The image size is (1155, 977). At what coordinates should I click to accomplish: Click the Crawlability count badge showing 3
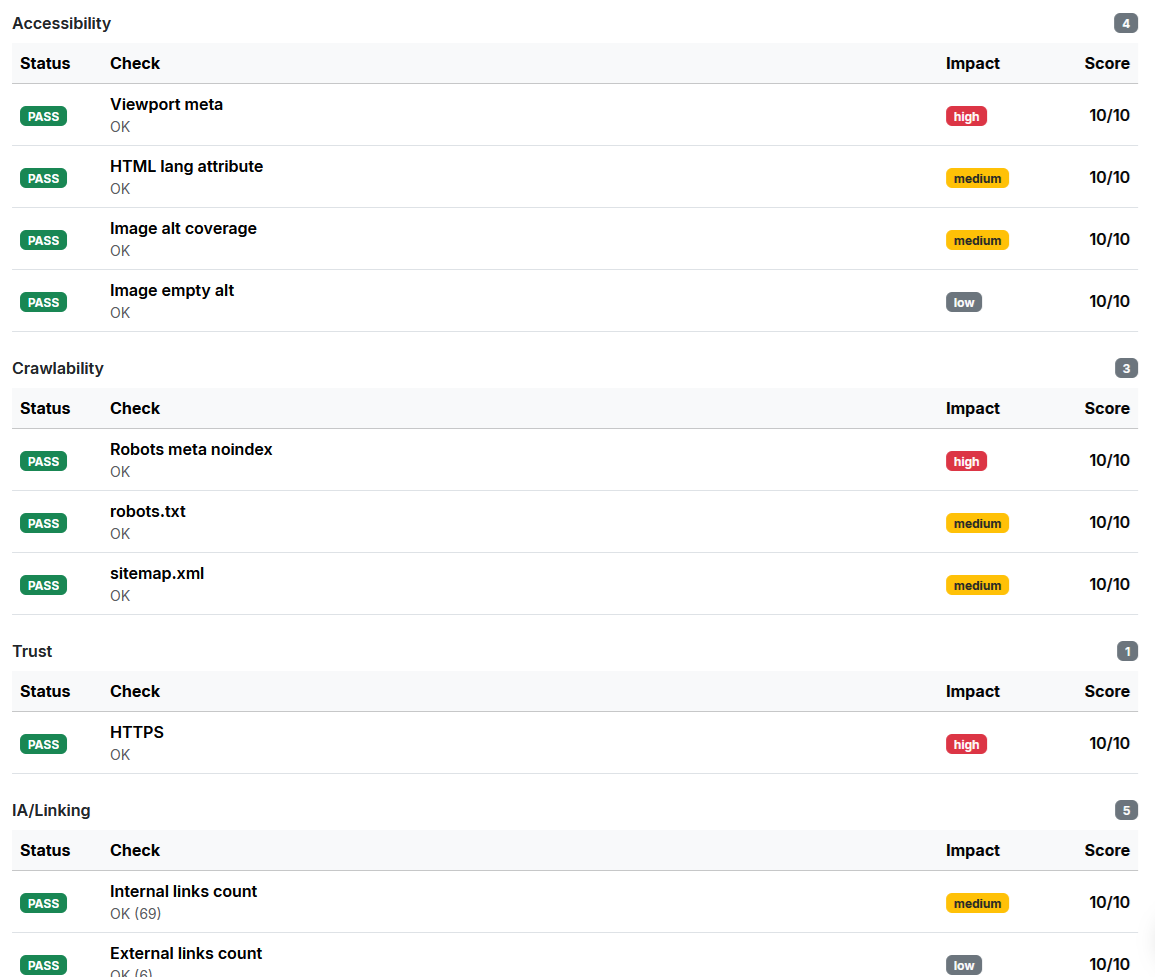[x=1126, y=369]
